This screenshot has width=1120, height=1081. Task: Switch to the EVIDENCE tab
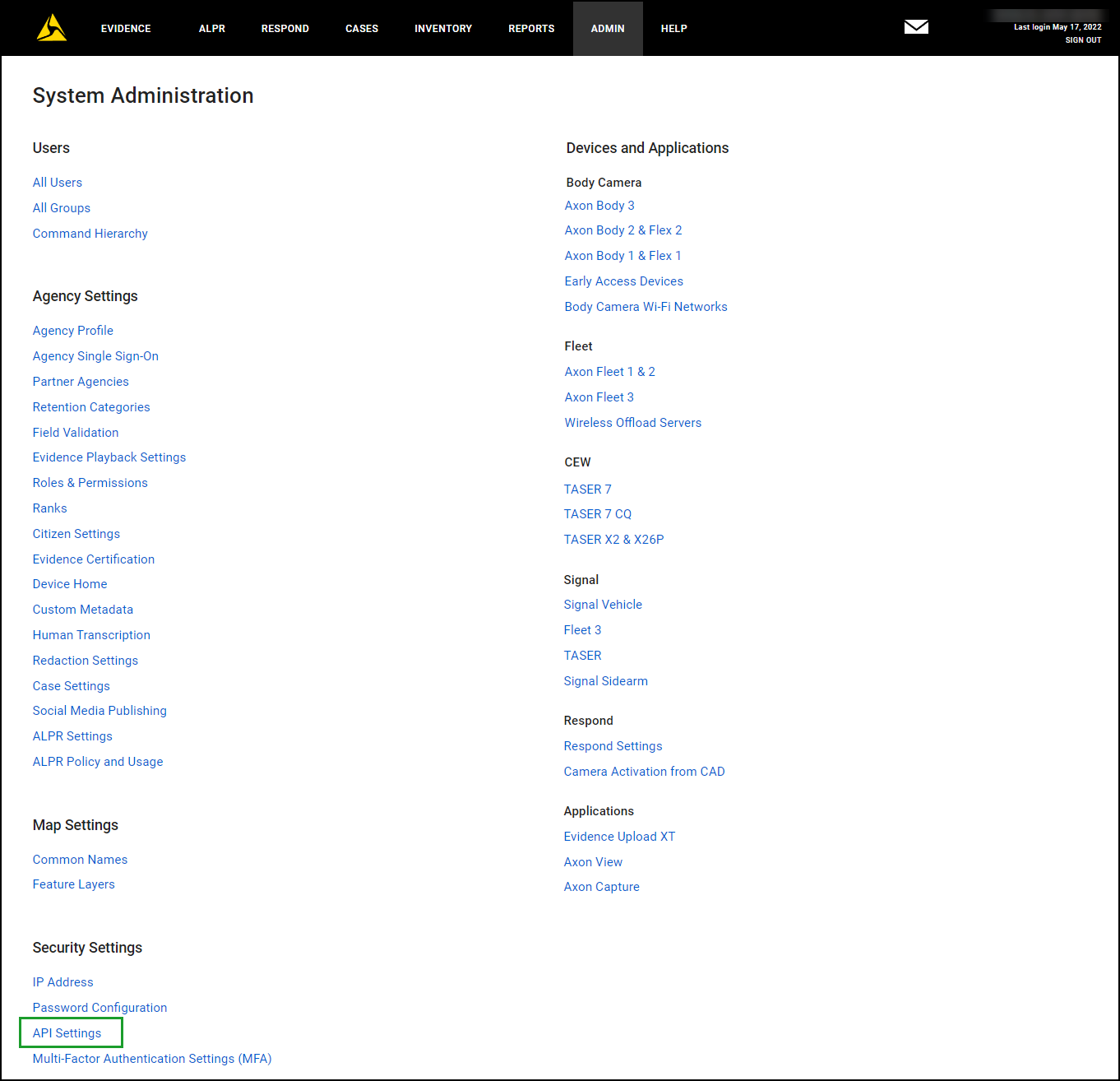tap(125, 28)
